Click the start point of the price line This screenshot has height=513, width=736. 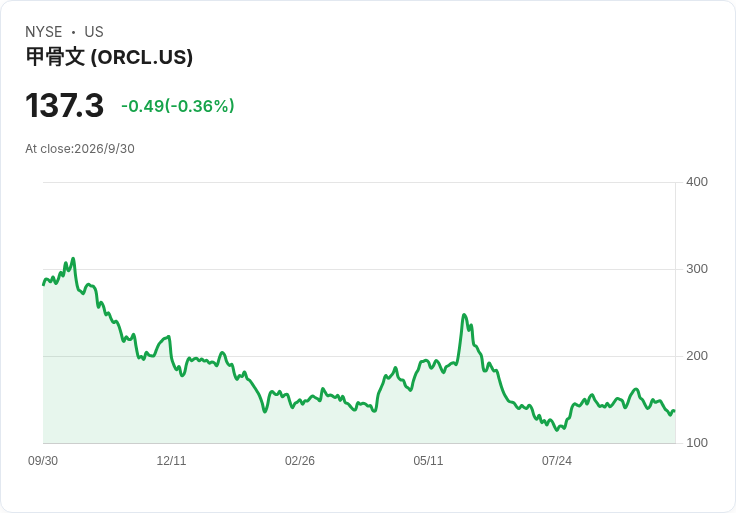coord(43,284)
